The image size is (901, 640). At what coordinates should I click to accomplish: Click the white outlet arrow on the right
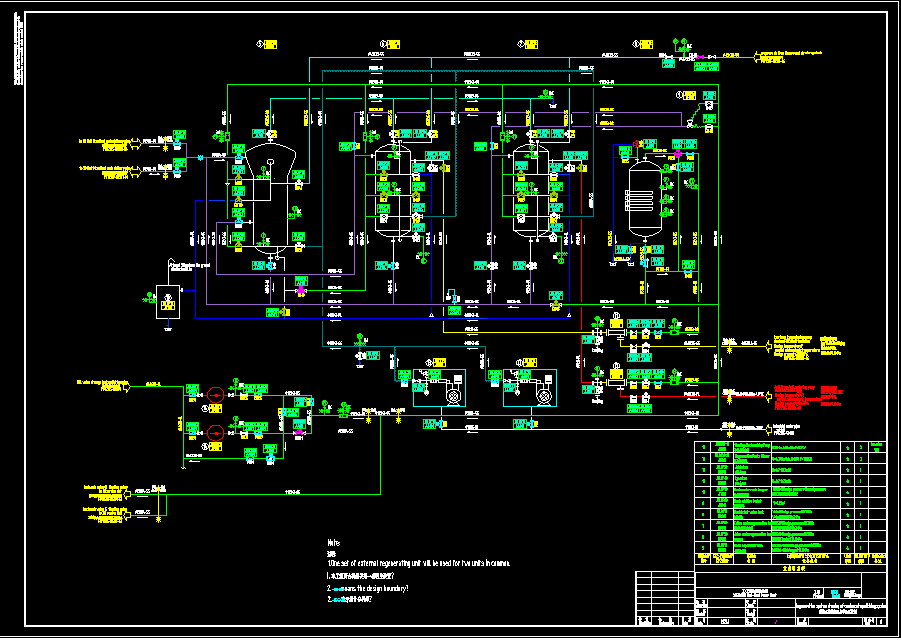click(x=768, y=428)
